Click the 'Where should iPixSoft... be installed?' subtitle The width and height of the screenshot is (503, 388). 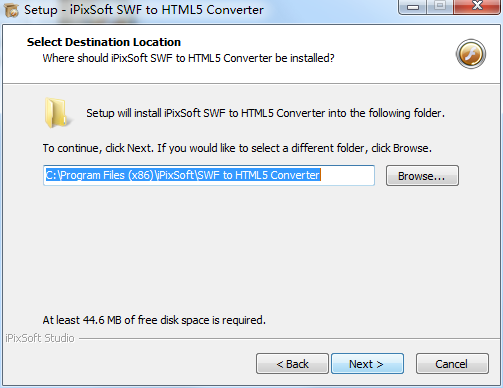pyautogui.click(x=188, y=58)
